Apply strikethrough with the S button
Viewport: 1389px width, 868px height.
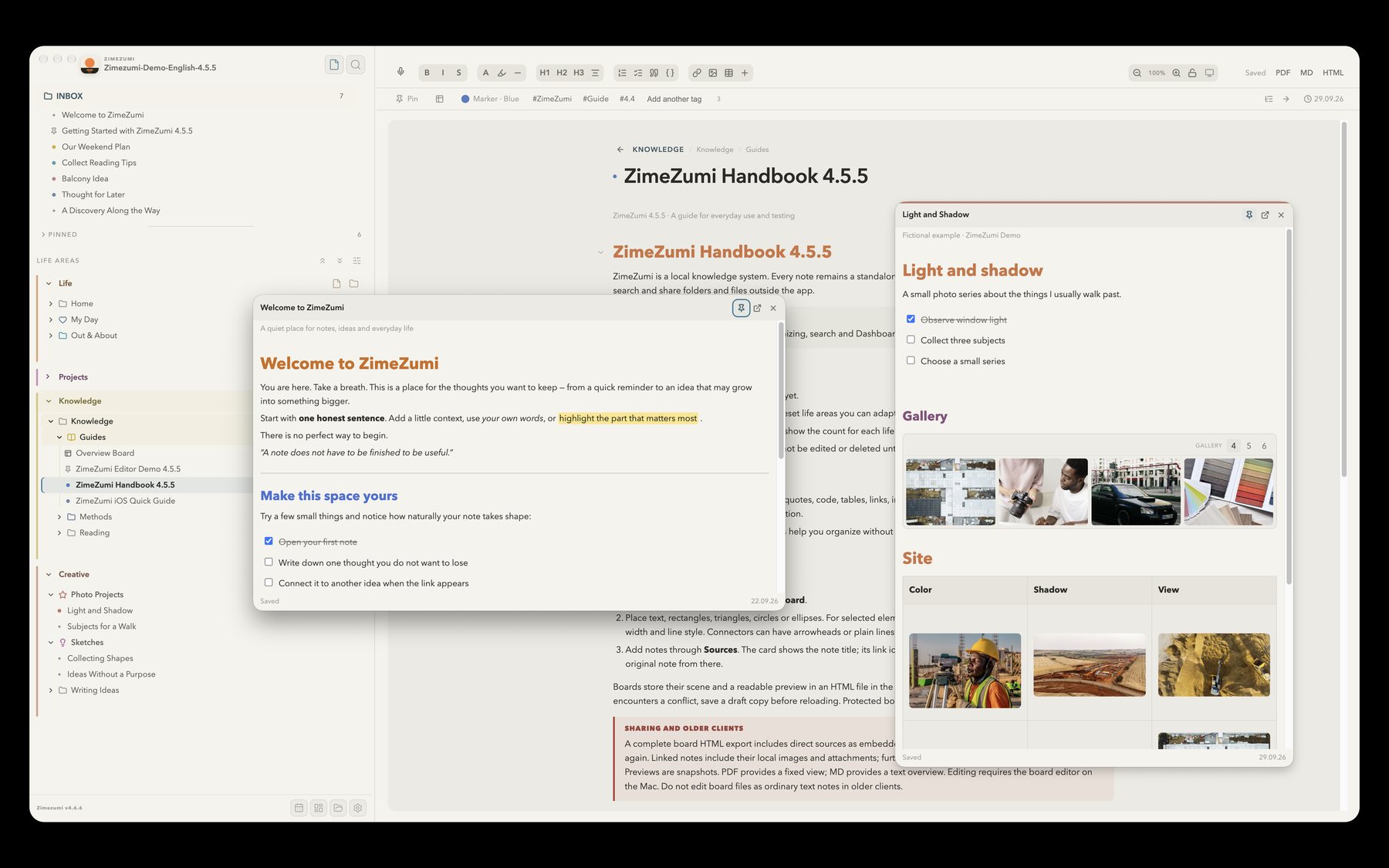458,73
